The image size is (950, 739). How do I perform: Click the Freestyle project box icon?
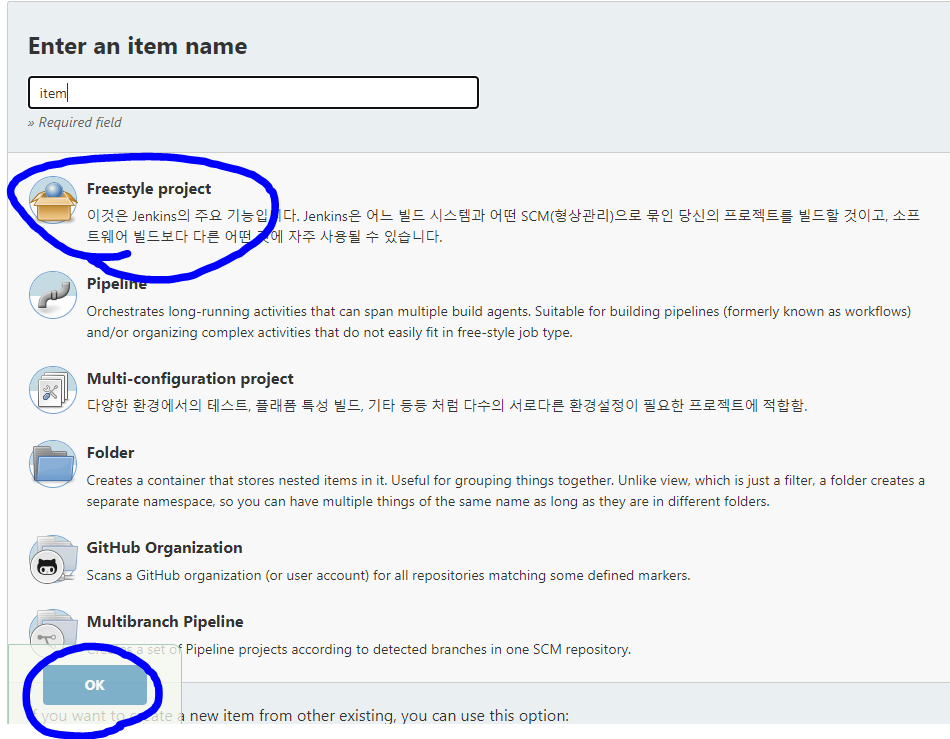tap(53, 200)
